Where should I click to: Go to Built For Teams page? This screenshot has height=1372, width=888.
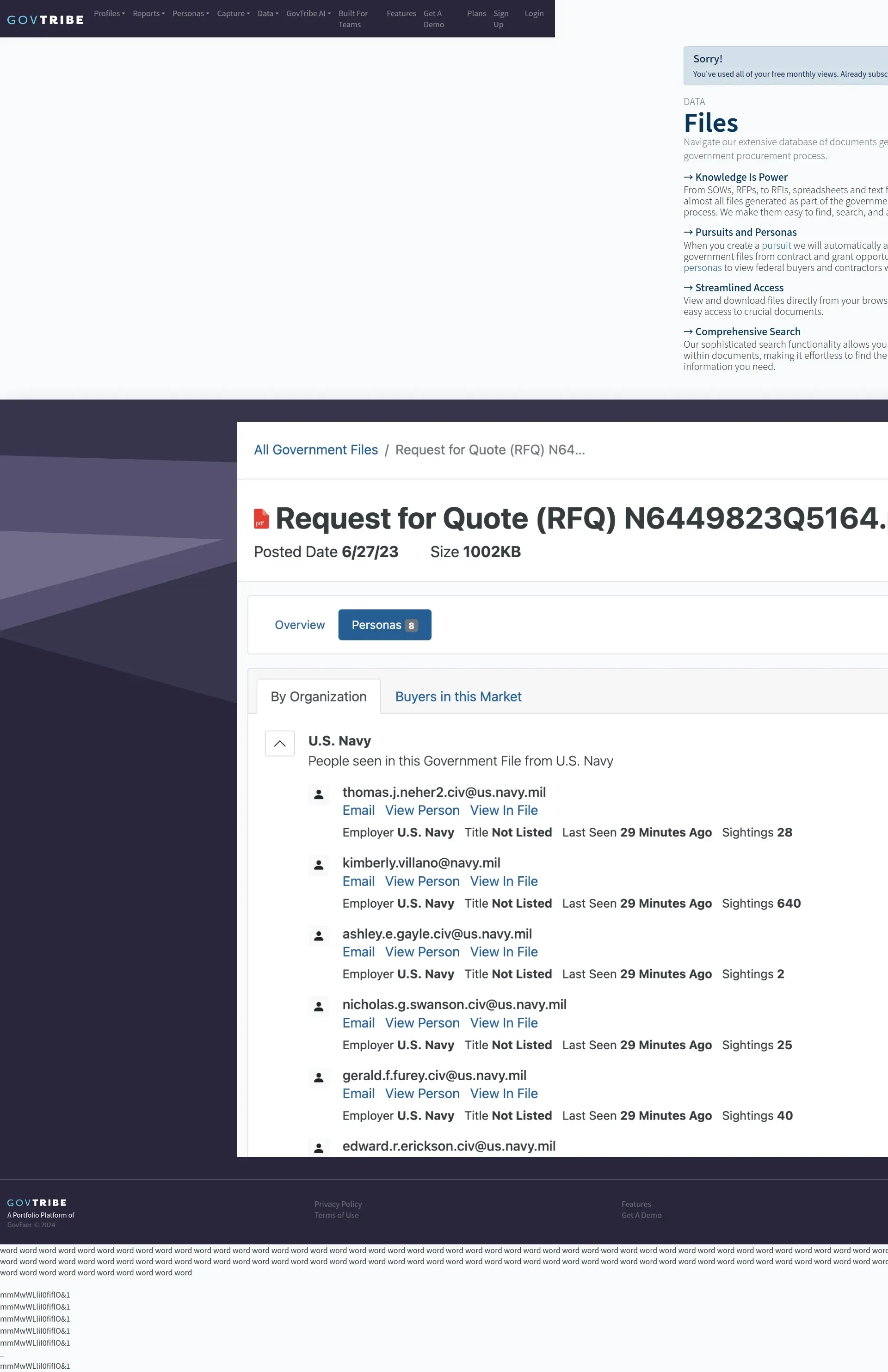click(353, 19)
